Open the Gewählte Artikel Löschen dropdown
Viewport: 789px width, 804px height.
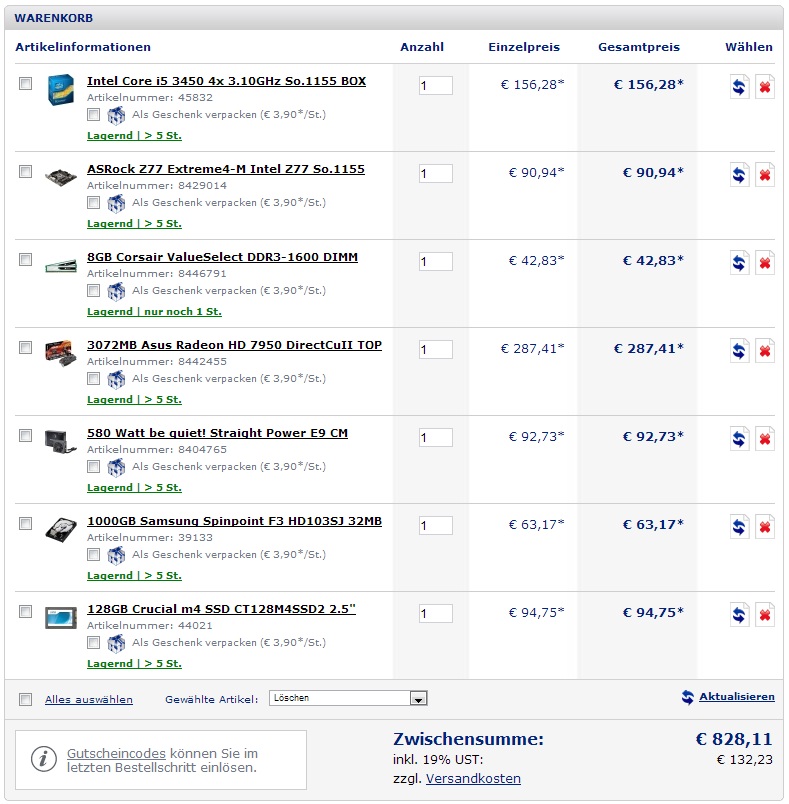tap(348, 698)
